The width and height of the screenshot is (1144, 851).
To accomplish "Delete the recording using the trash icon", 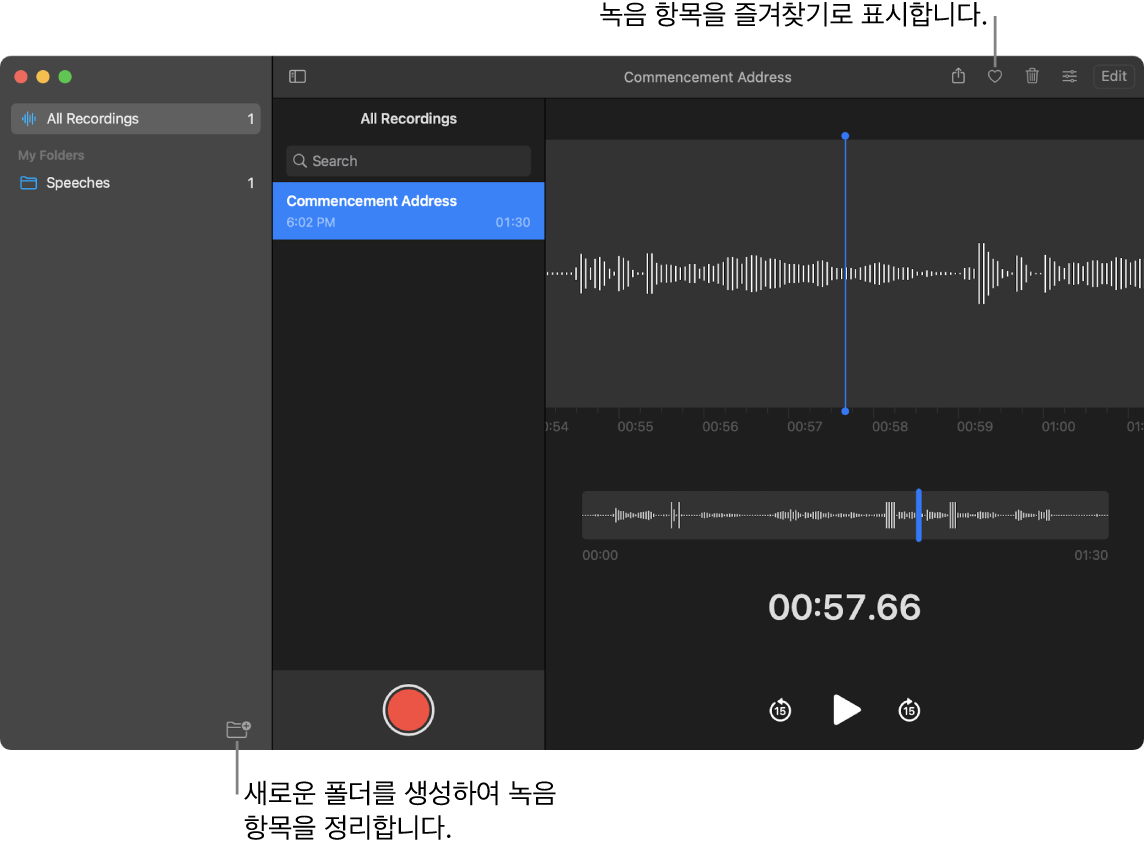I will (1032, 76).
